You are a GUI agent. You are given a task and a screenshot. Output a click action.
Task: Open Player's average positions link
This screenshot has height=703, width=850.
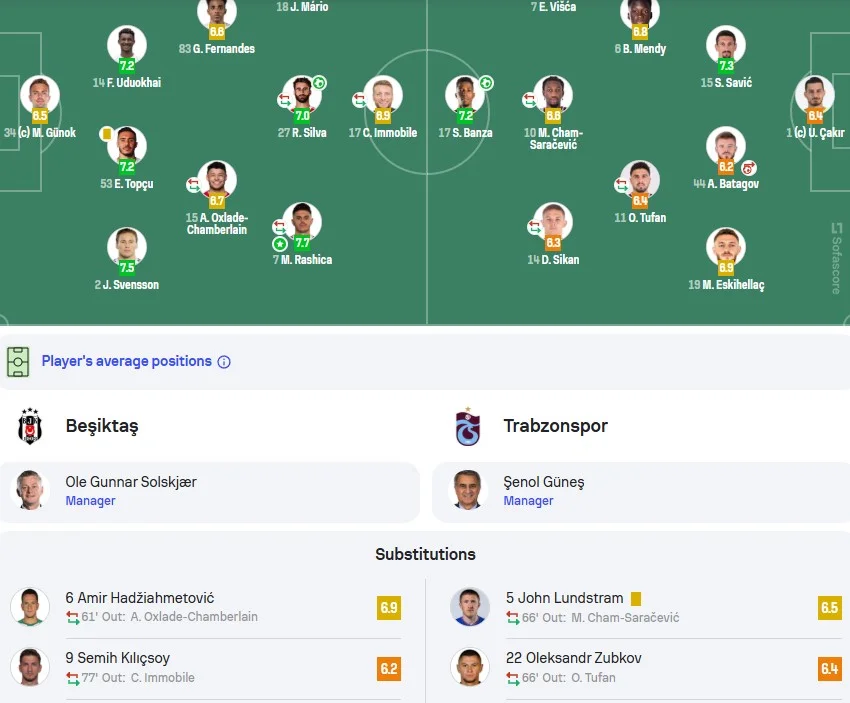click(126, 361)
